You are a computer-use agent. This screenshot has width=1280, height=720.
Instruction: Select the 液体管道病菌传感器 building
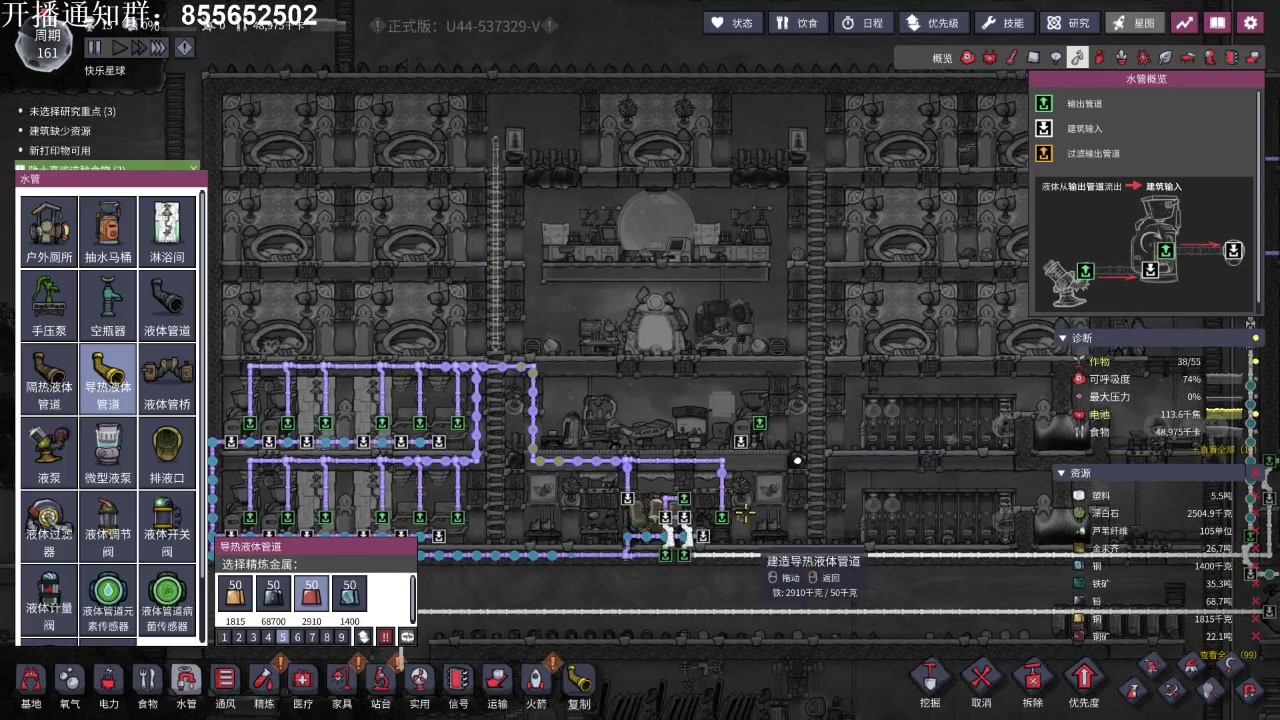(167, 600)
